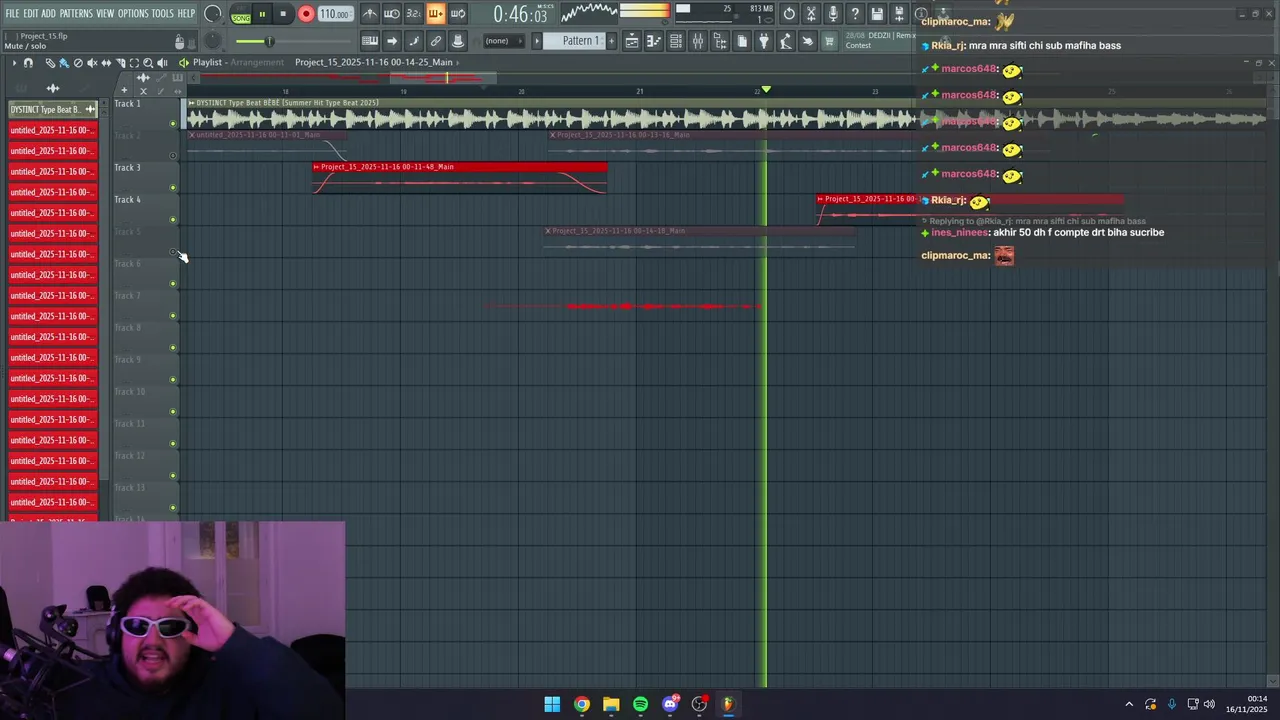This screenshot has width=1280, height=720.
Task: Toggle loop recording
Action: tap(457, 14)
